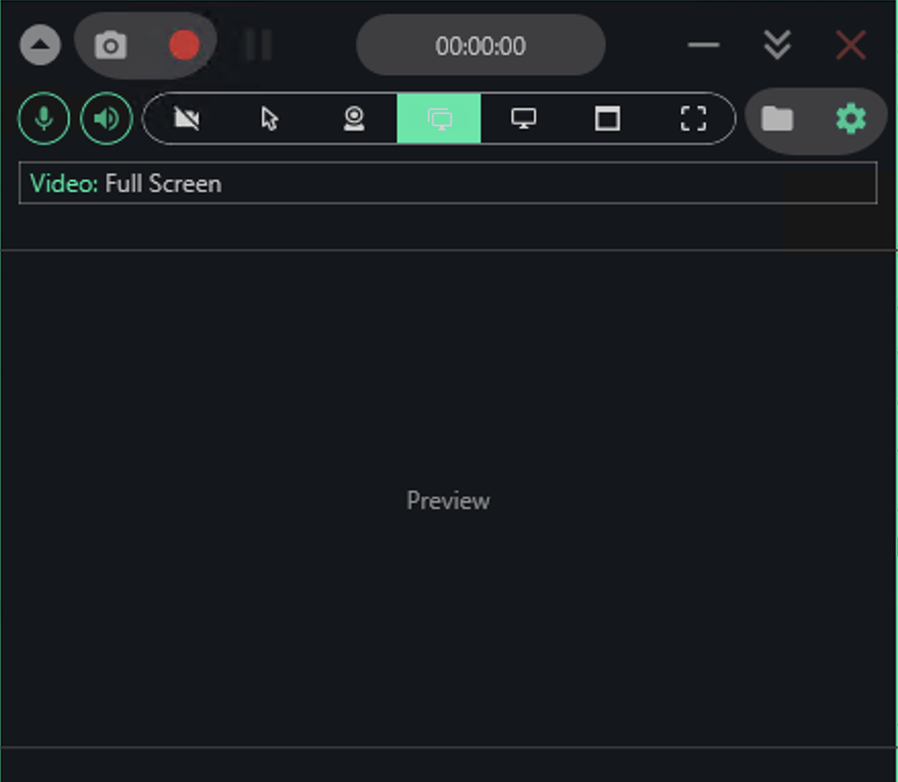Select the highlighted full screen multi-monitor mode

[439, 119]
